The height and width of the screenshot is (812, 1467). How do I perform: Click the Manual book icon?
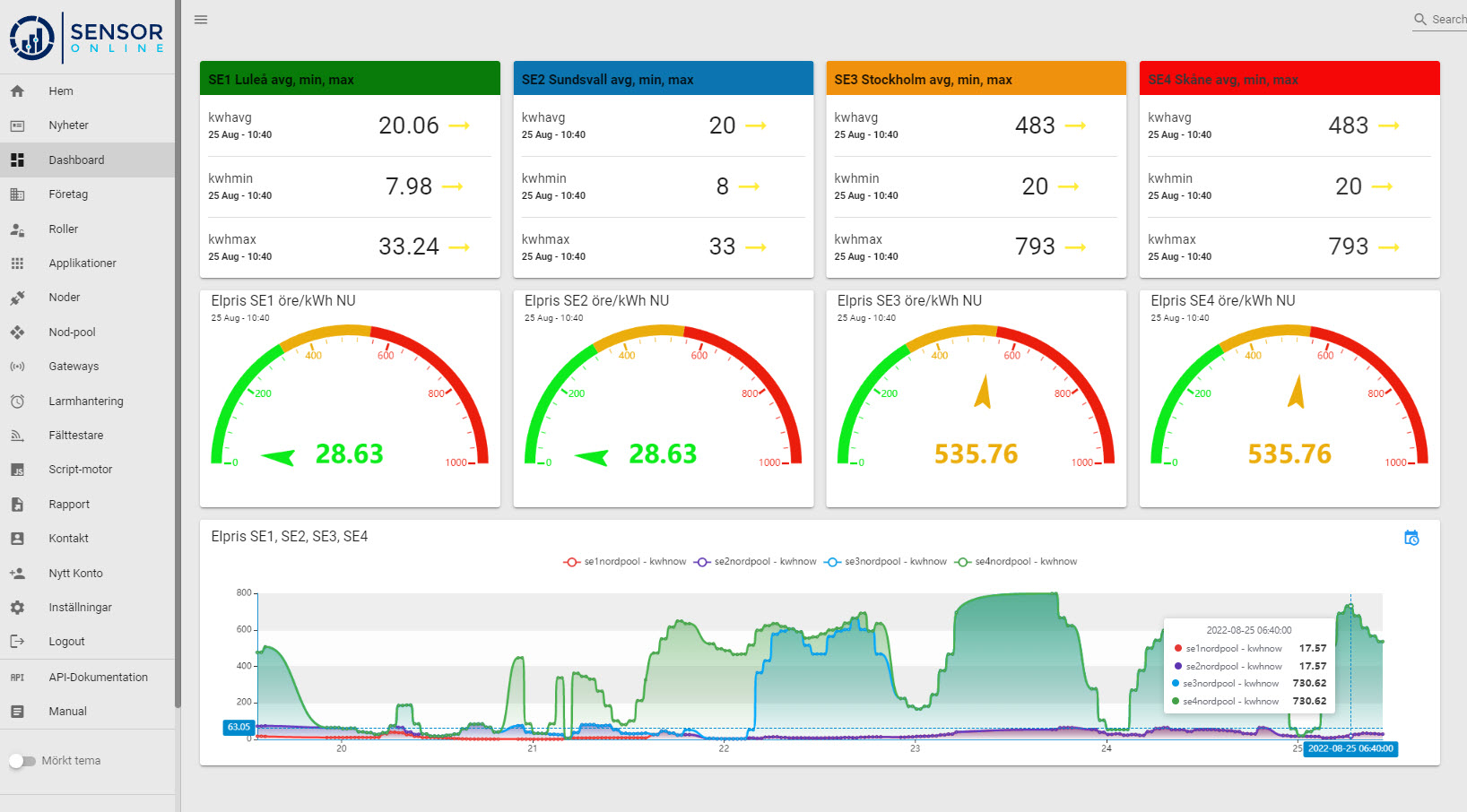(17, 712)
